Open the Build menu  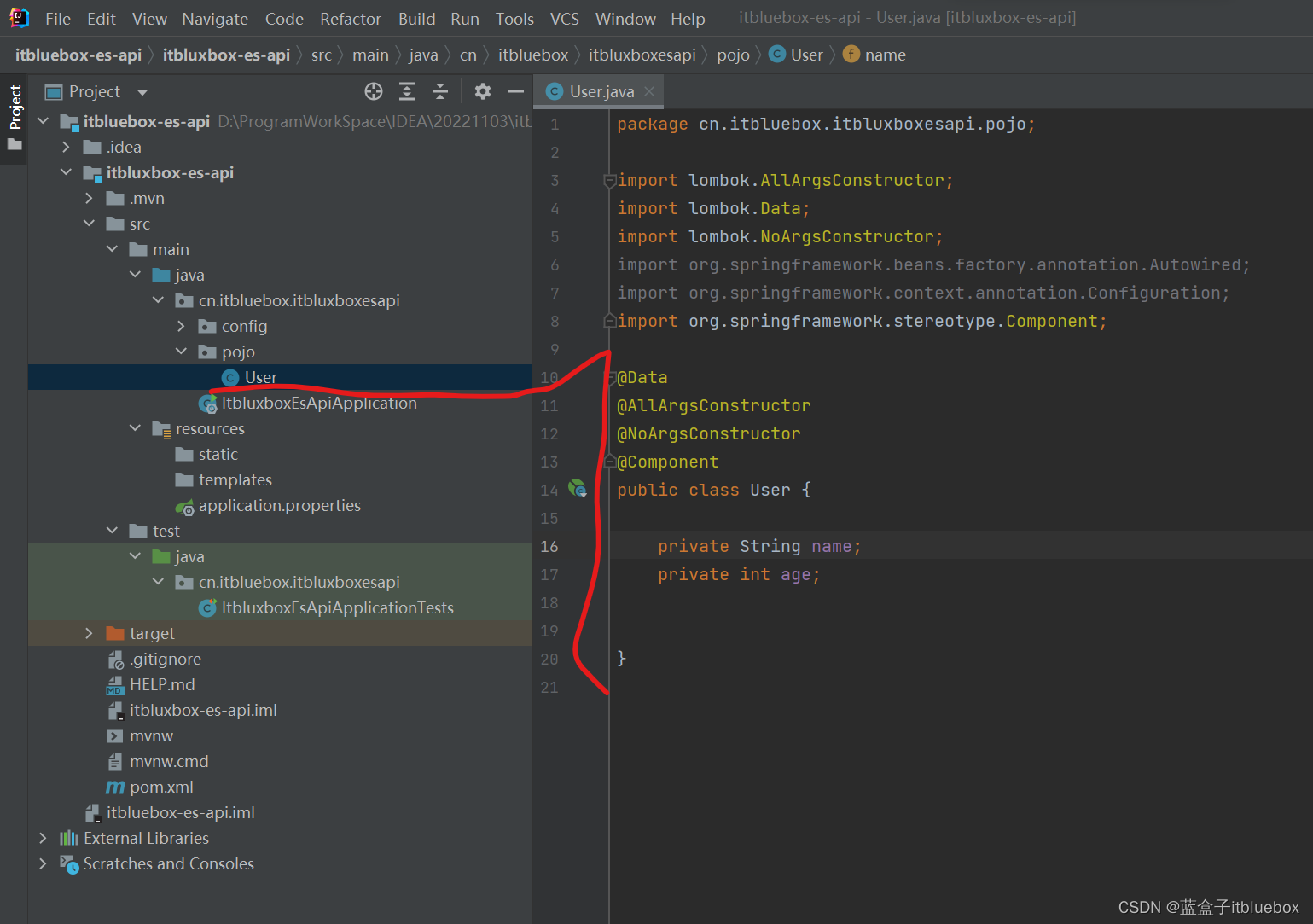click(416, 19)
